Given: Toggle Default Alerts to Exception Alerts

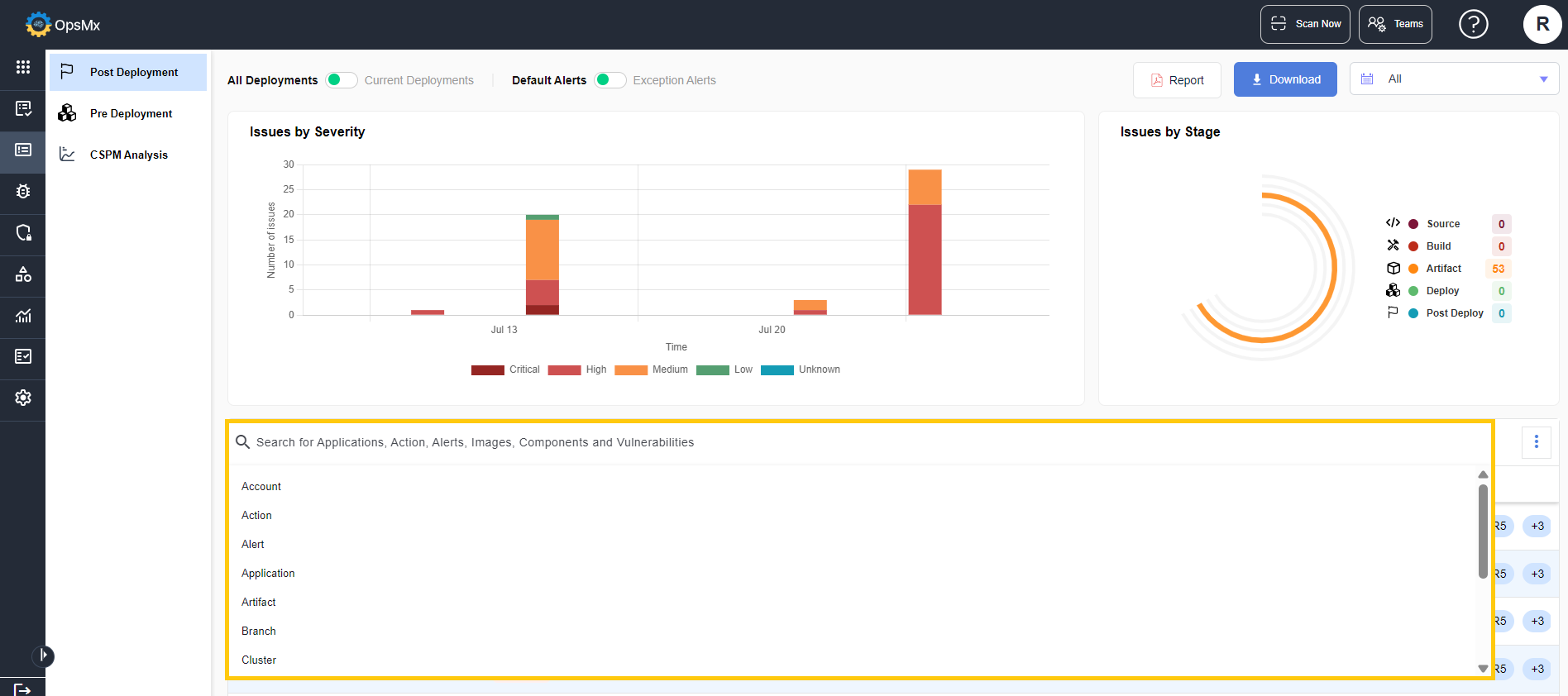Looking at the screenshot, I should coord(610,80).
